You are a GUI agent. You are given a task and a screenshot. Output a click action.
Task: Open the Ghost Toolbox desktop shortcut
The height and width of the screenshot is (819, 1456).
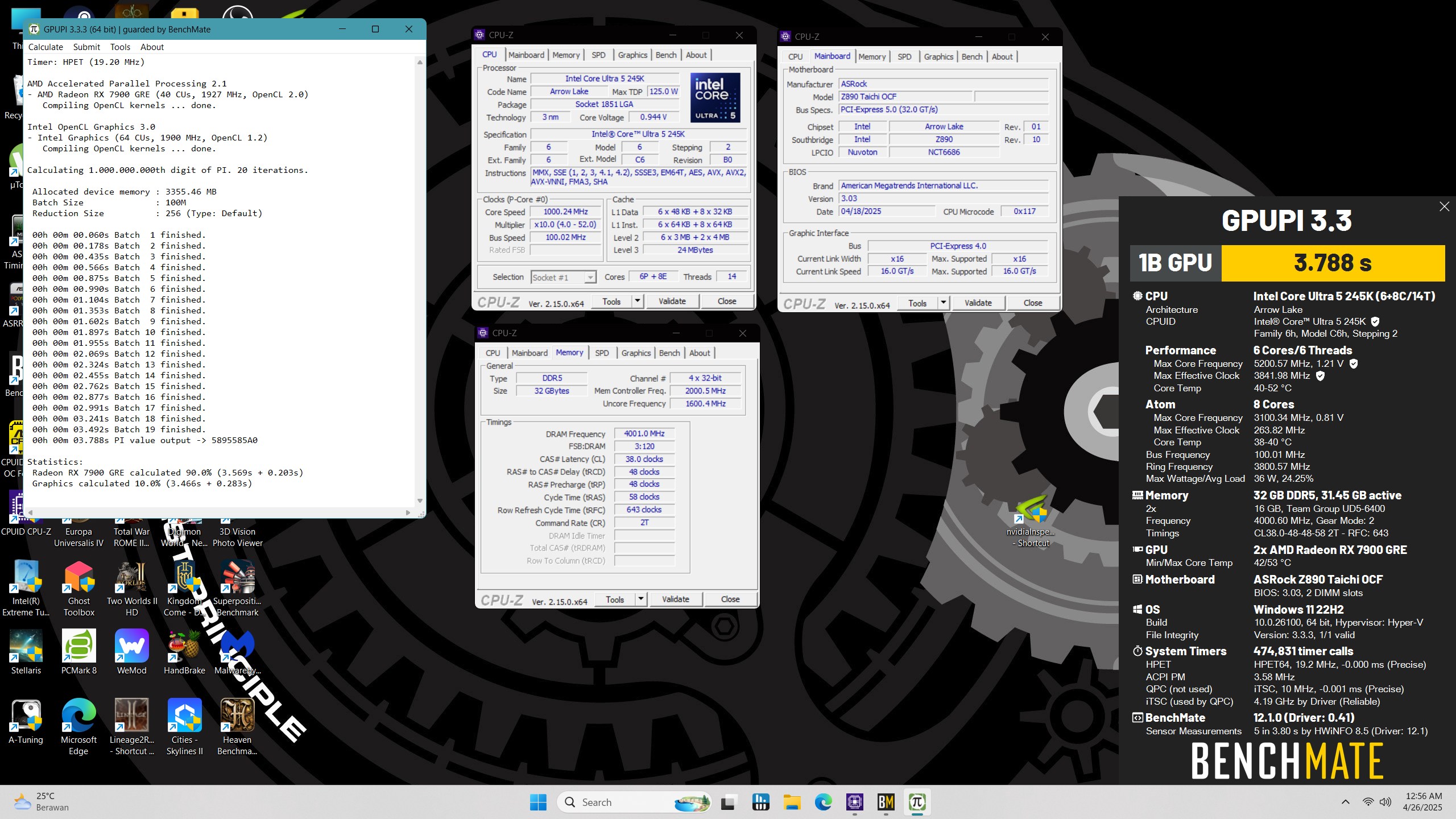79,589
